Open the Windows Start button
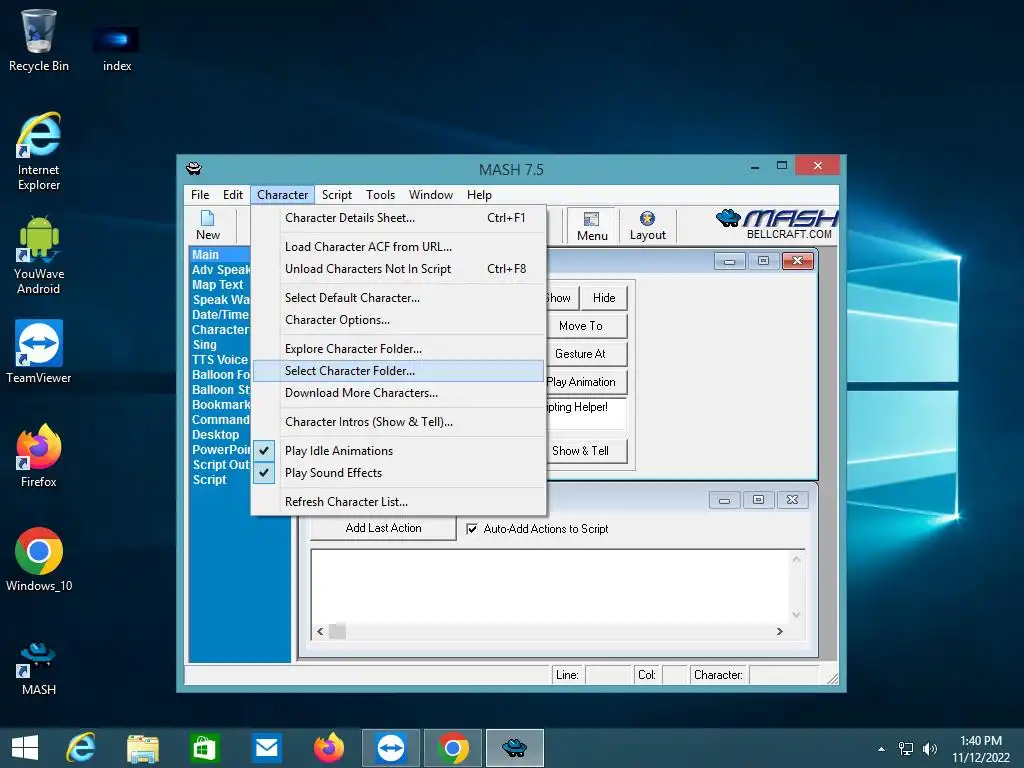The width and height of the screenshot is (1024, 768). point(25,748)
